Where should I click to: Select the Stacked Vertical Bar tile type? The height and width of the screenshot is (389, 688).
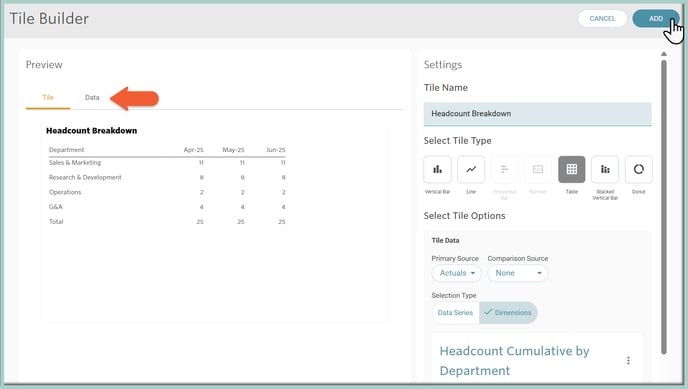point(605,169)
